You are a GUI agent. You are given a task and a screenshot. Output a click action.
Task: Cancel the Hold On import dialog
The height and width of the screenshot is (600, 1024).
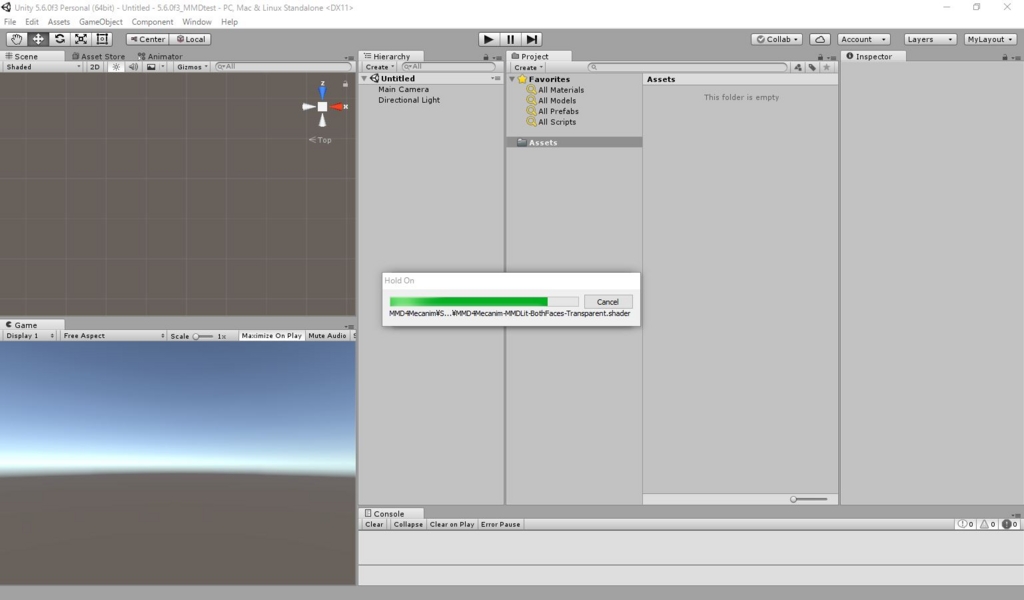point(607,302)
